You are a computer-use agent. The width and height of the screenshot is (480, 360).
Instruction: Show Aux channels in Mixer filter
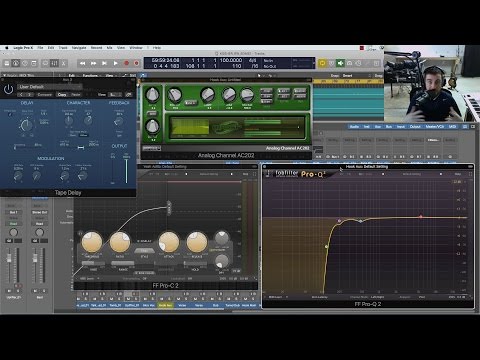click(x=378, y=127)
